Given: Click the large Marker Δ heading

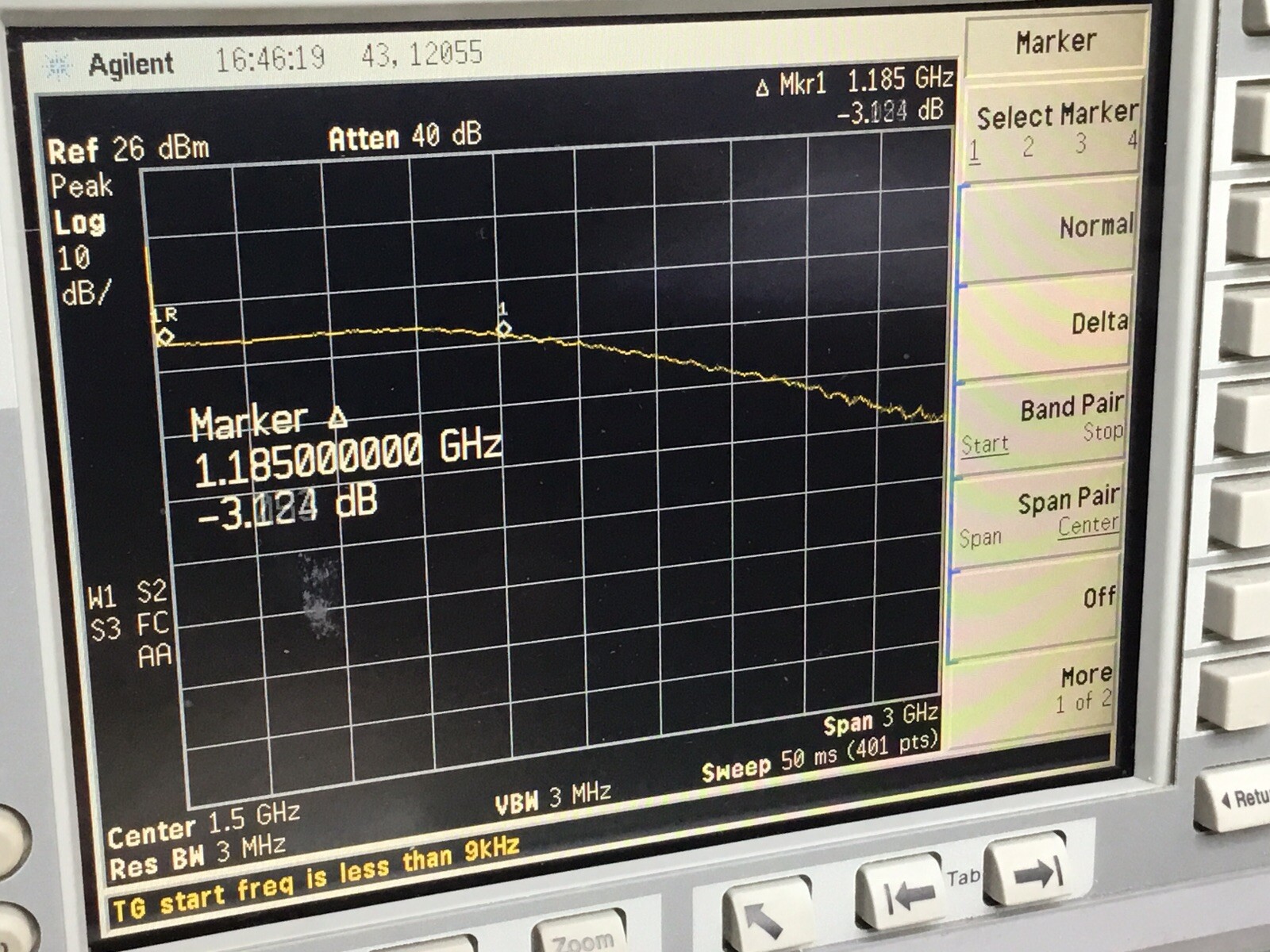Looking at the screenshot, I should [x=268, y=423].
